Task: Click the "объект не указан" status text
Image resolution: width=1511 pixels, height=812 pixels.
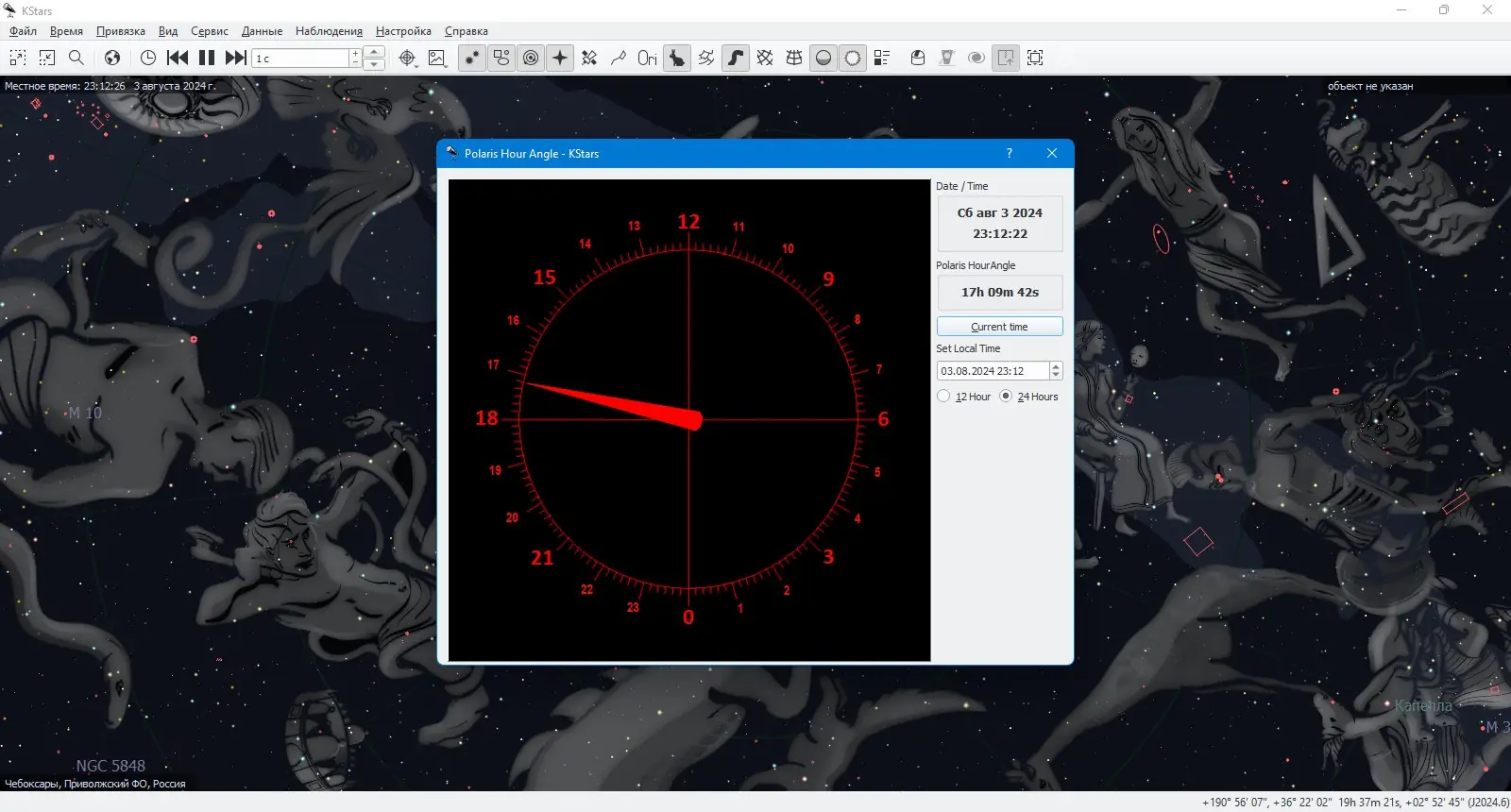Action: click(x=1370, y=86)
